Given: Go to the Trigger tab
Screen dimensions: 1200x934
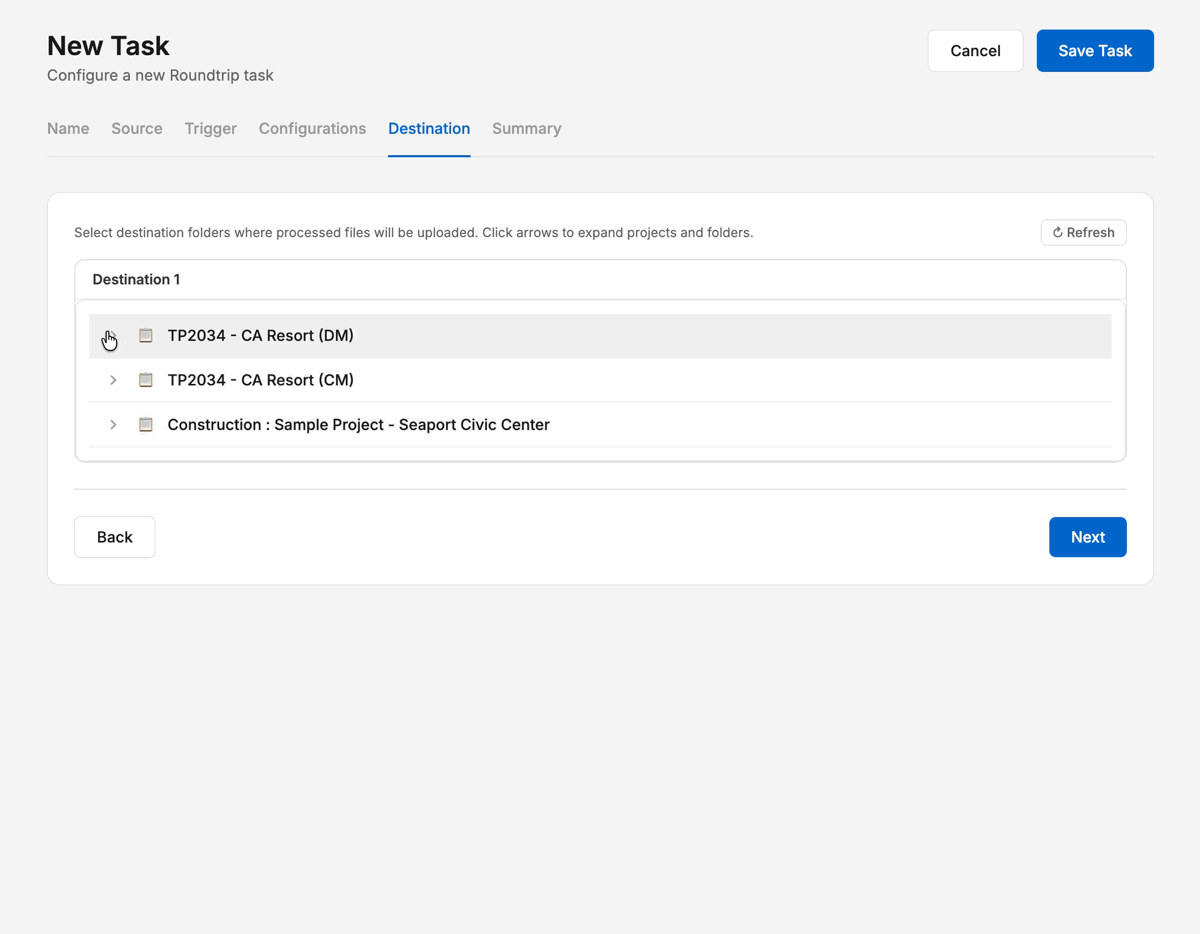Looking at the screenshot, I should 210,129.
